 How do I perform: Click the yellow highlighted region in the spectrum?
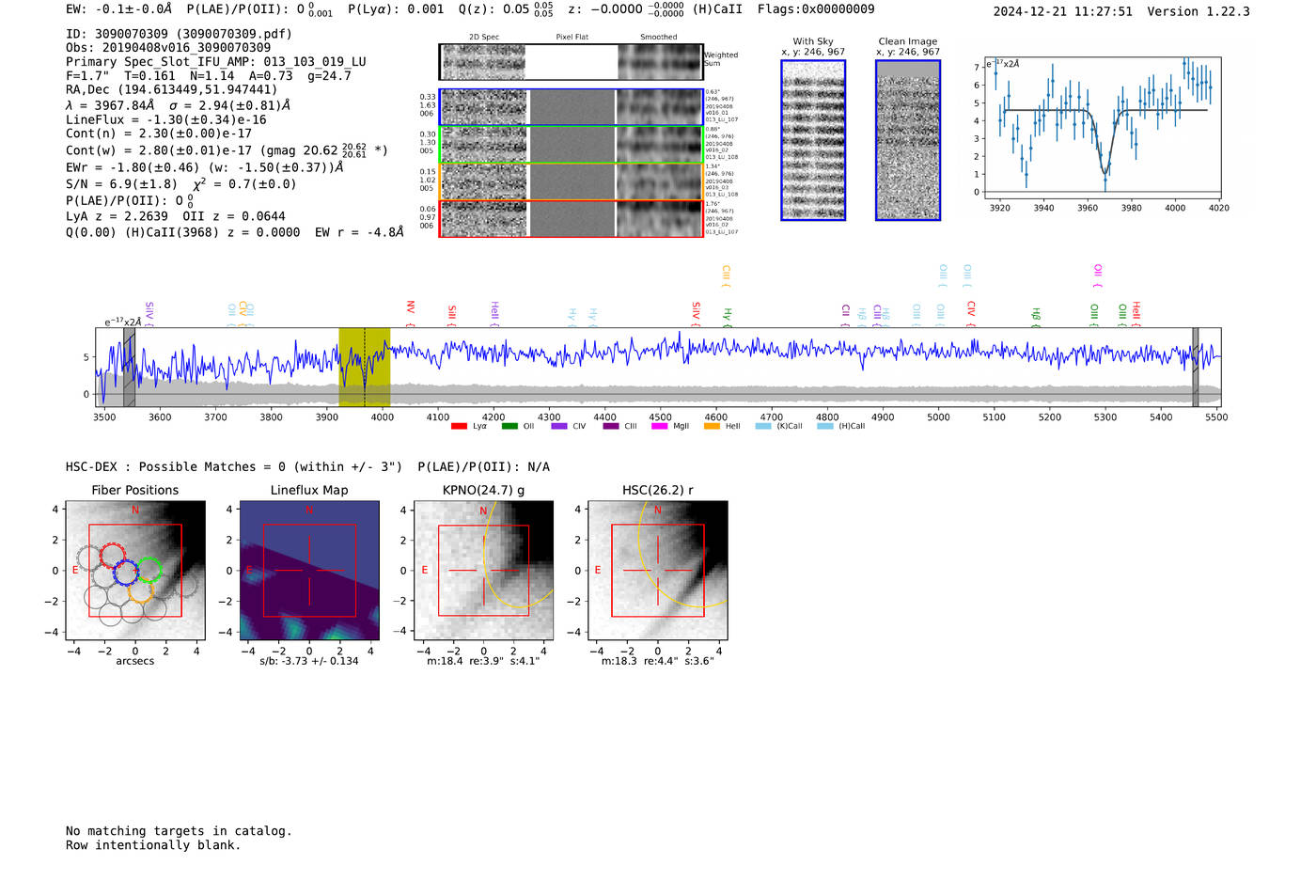(x=365, y=368)
